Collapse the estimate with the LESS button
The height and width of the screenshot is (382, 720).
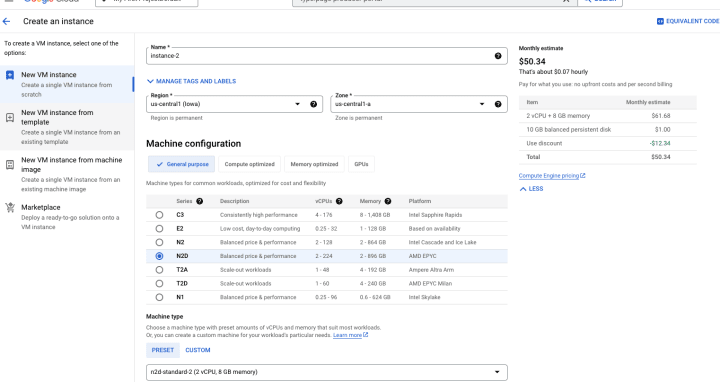click(x=531, y=189)
